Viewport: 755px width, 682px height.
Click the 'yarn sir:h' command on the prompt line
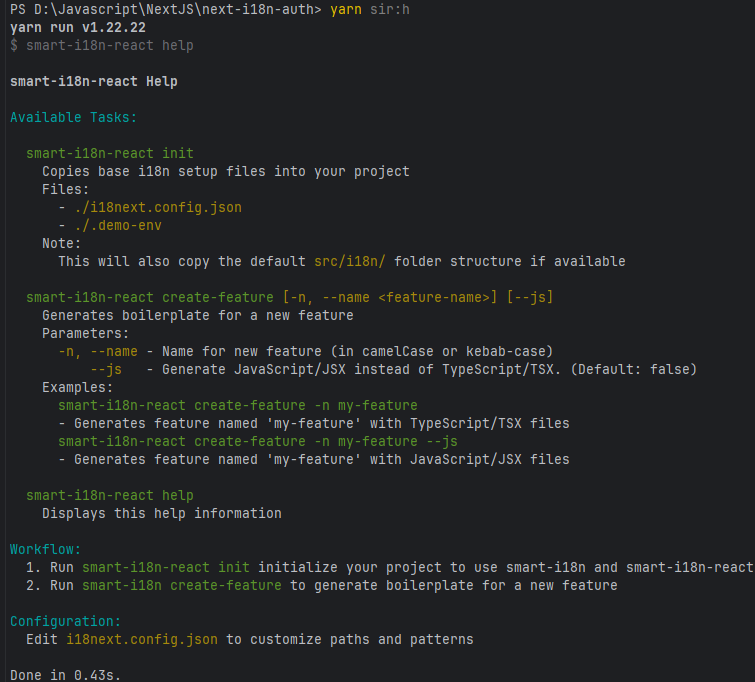coord(370,10)
